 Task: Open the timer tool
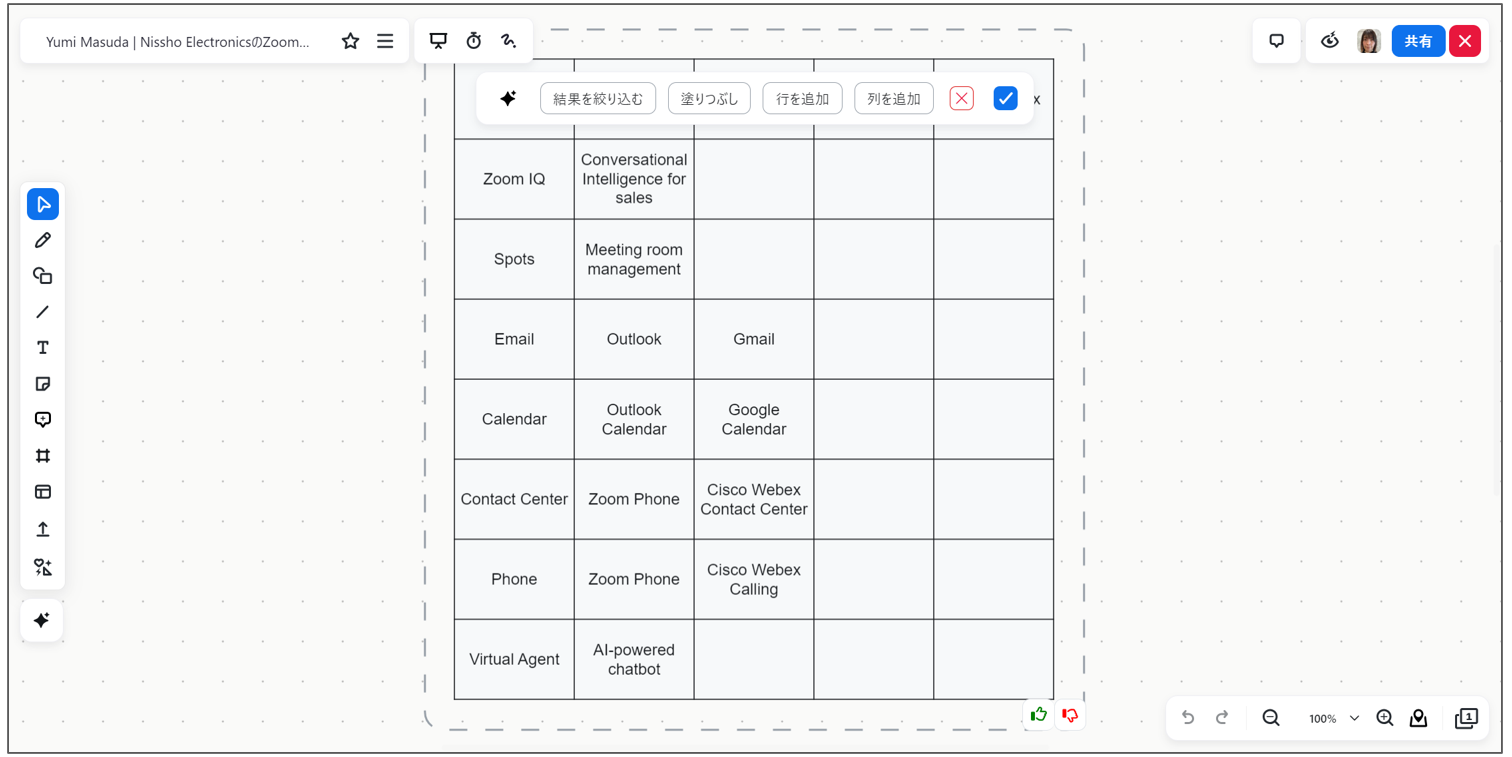click(474, 41)
